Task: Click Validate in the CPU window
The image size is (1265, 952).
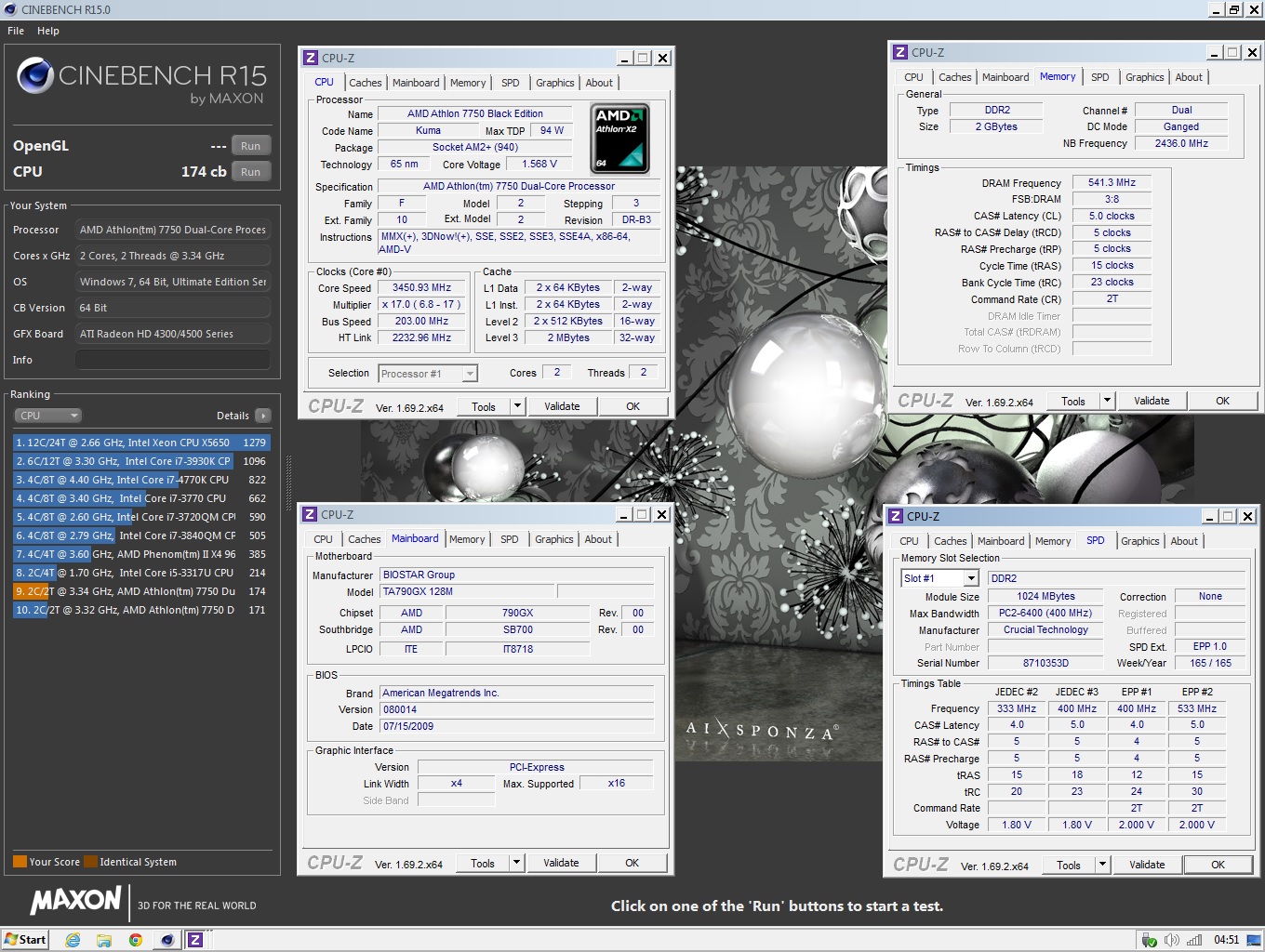Action: [x=562, y=406]
